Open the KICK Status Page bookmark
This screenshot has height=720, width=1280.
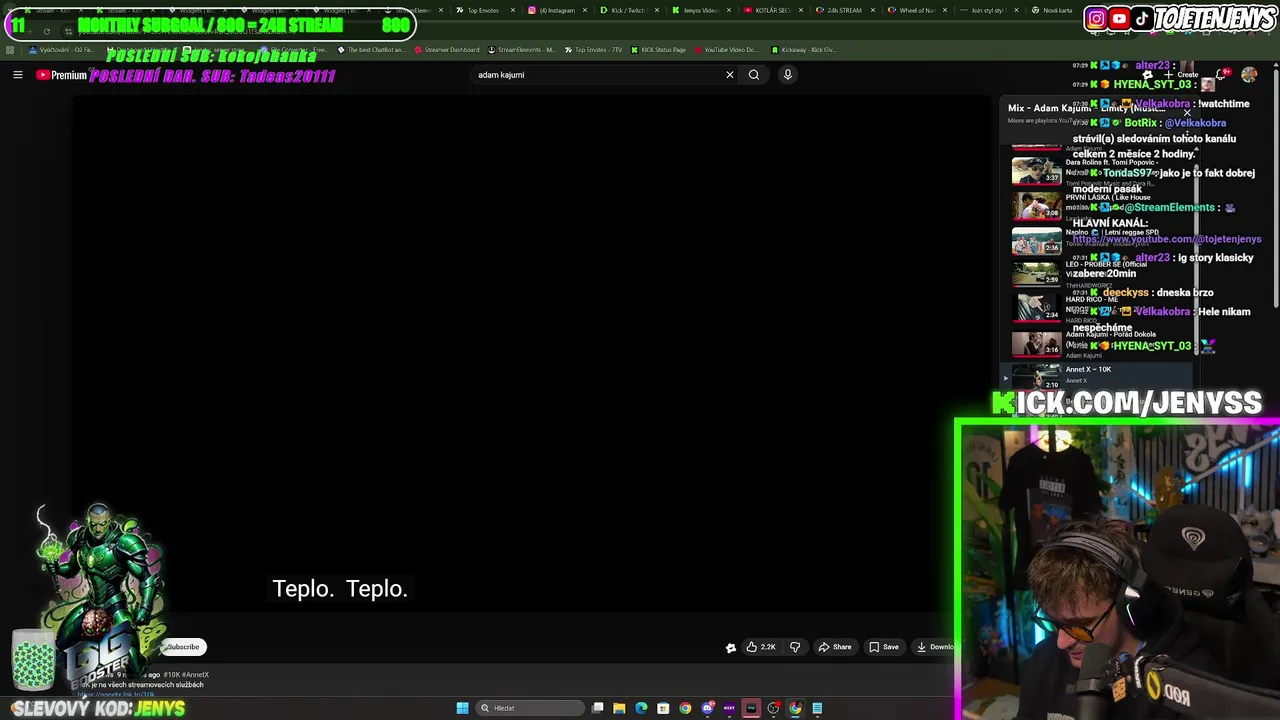point(658,49)
